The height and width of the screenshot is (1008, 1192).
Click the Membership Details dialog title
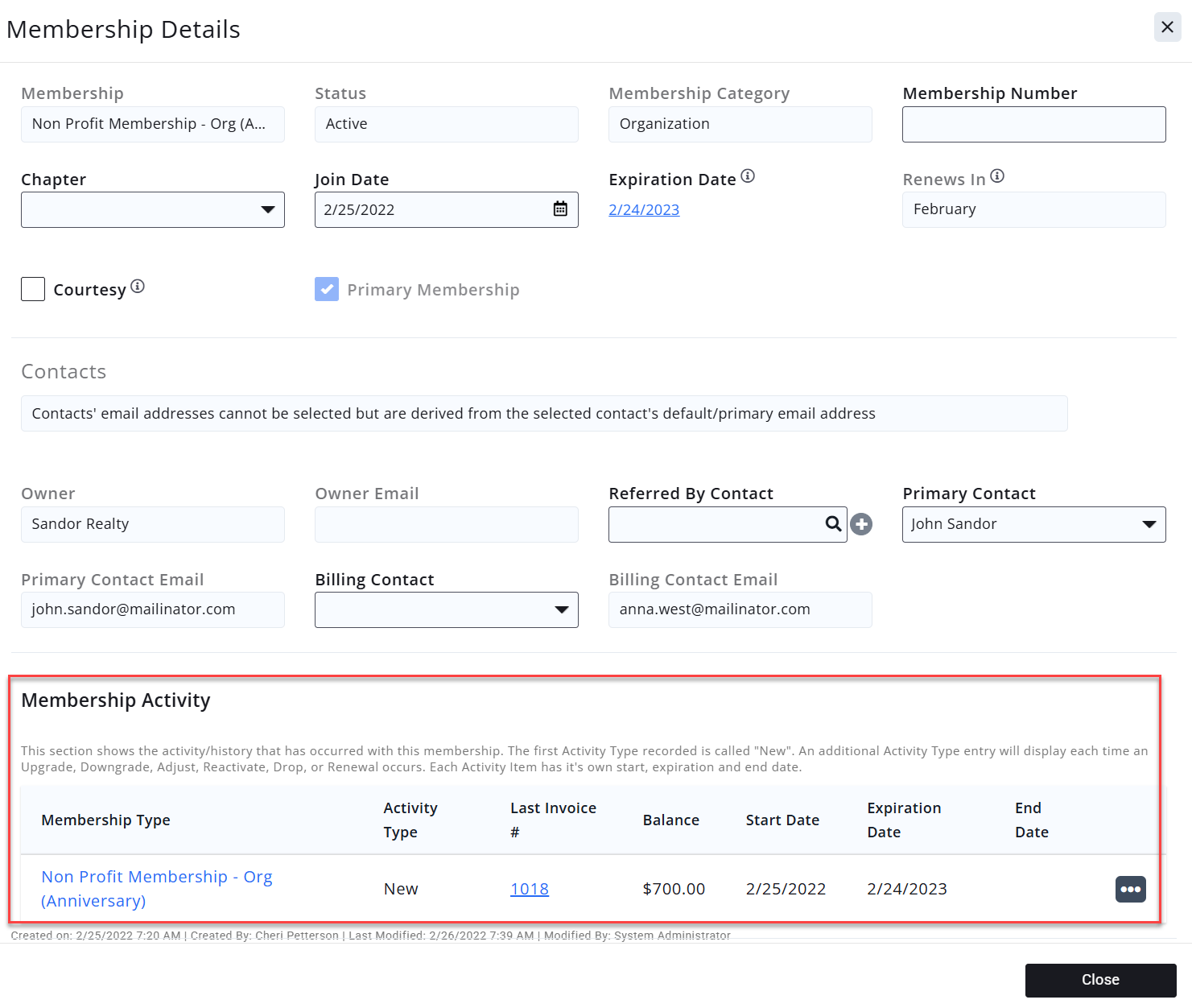[123, 29]
